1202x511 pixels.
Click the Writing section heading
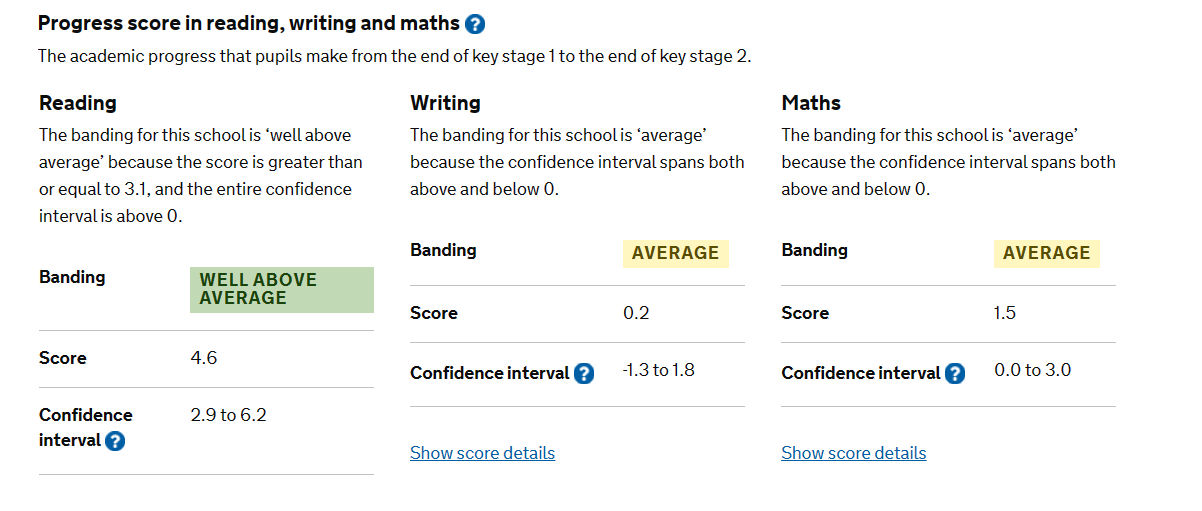[445, 103]
